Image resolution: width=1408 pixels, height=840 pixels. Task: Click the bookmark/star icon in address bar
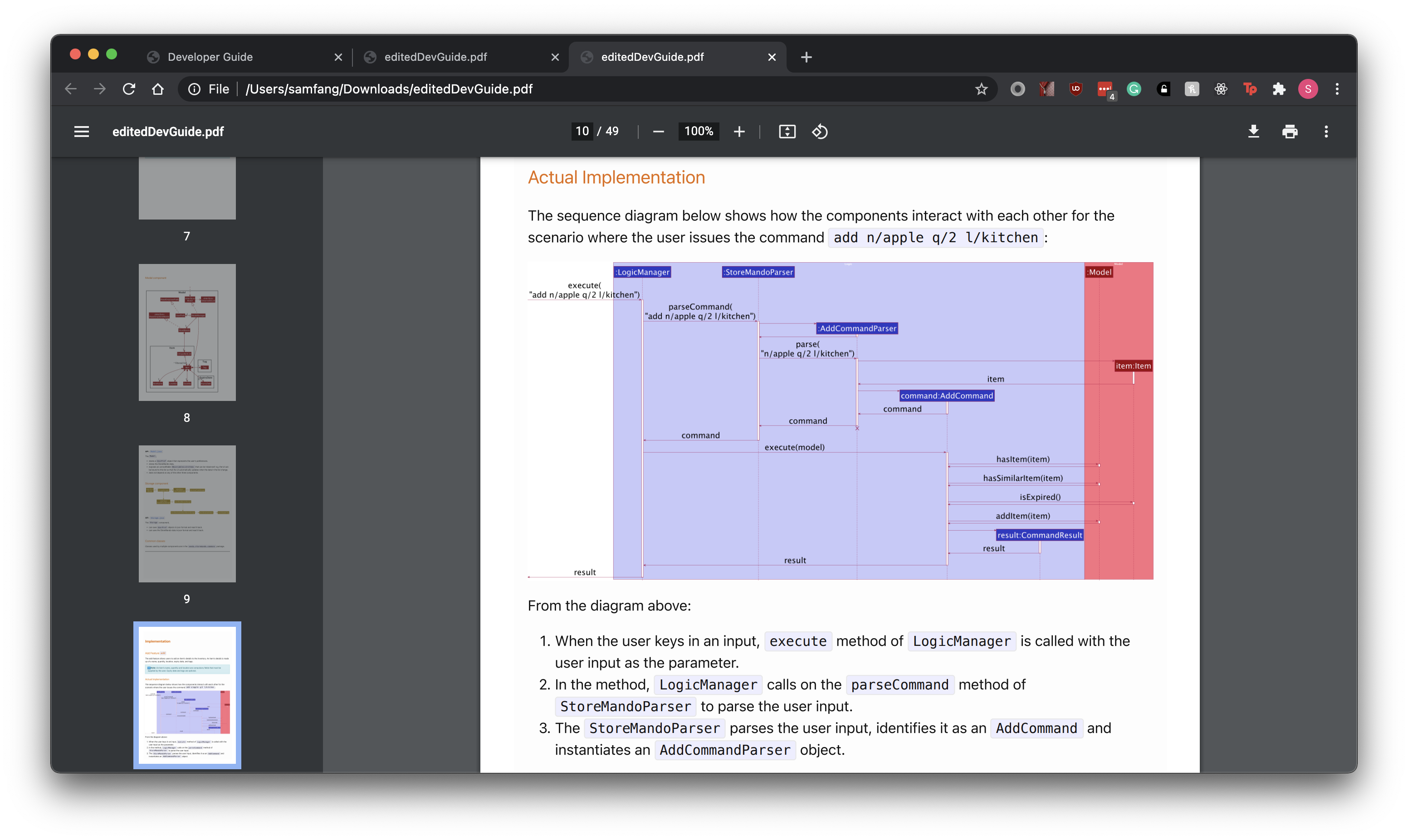click(982, 88)
